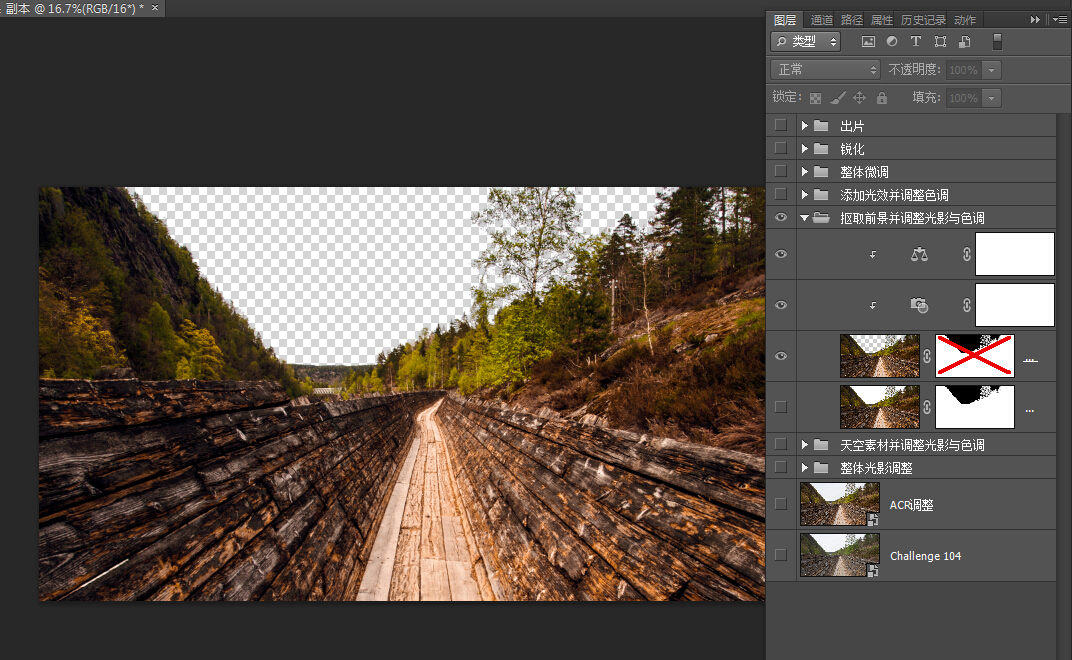Show the Challenge 104 layer

[x=781, y=555]
